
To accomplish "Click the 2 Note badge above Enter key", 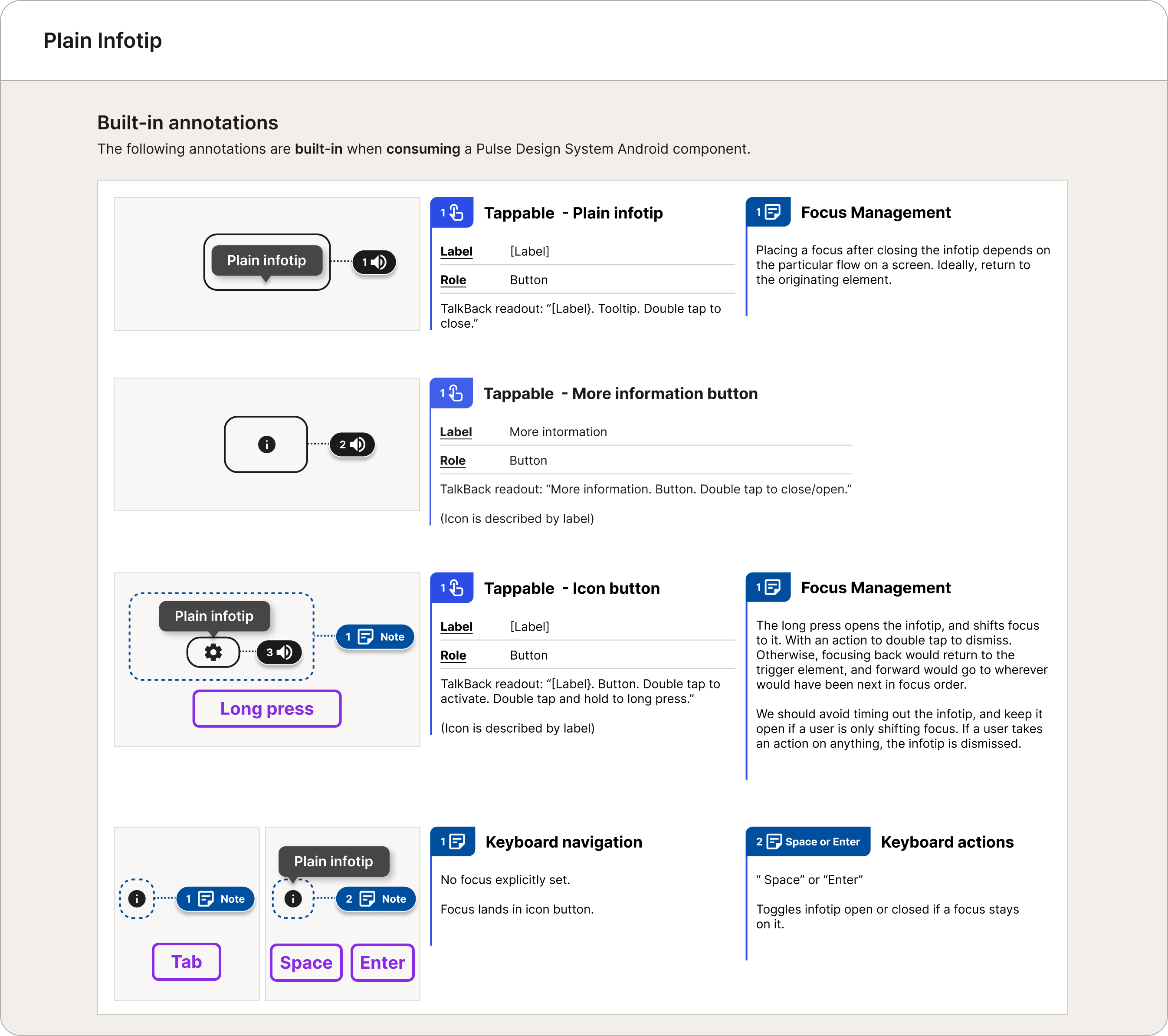I will [375, 899].
